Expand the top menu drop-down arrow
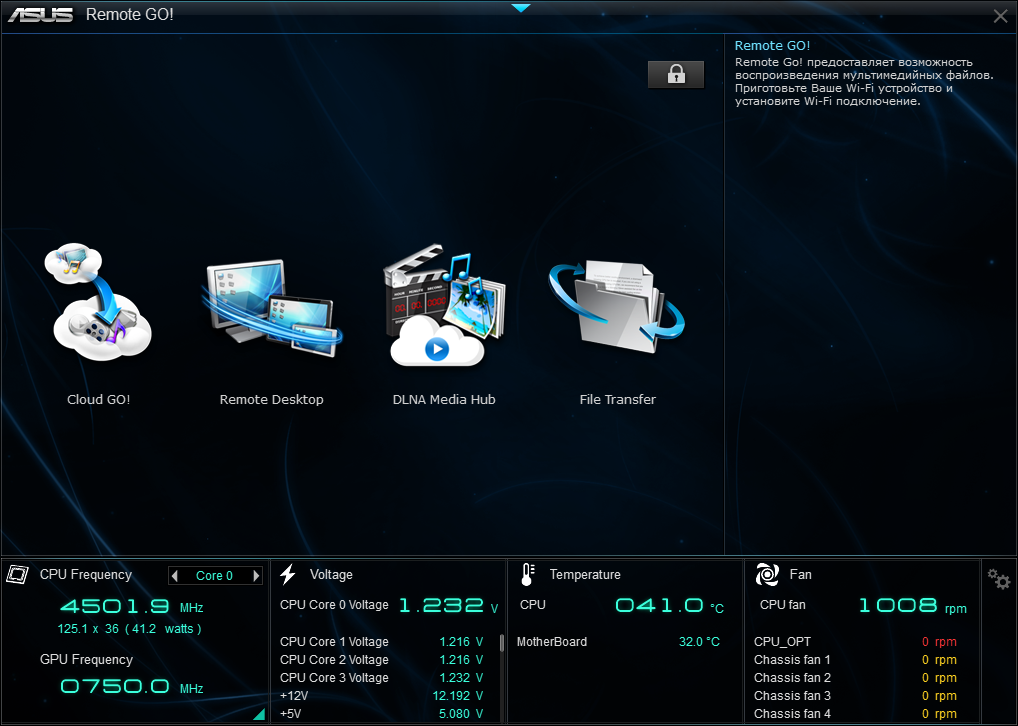1018x726 pixels. click(521, 8)
